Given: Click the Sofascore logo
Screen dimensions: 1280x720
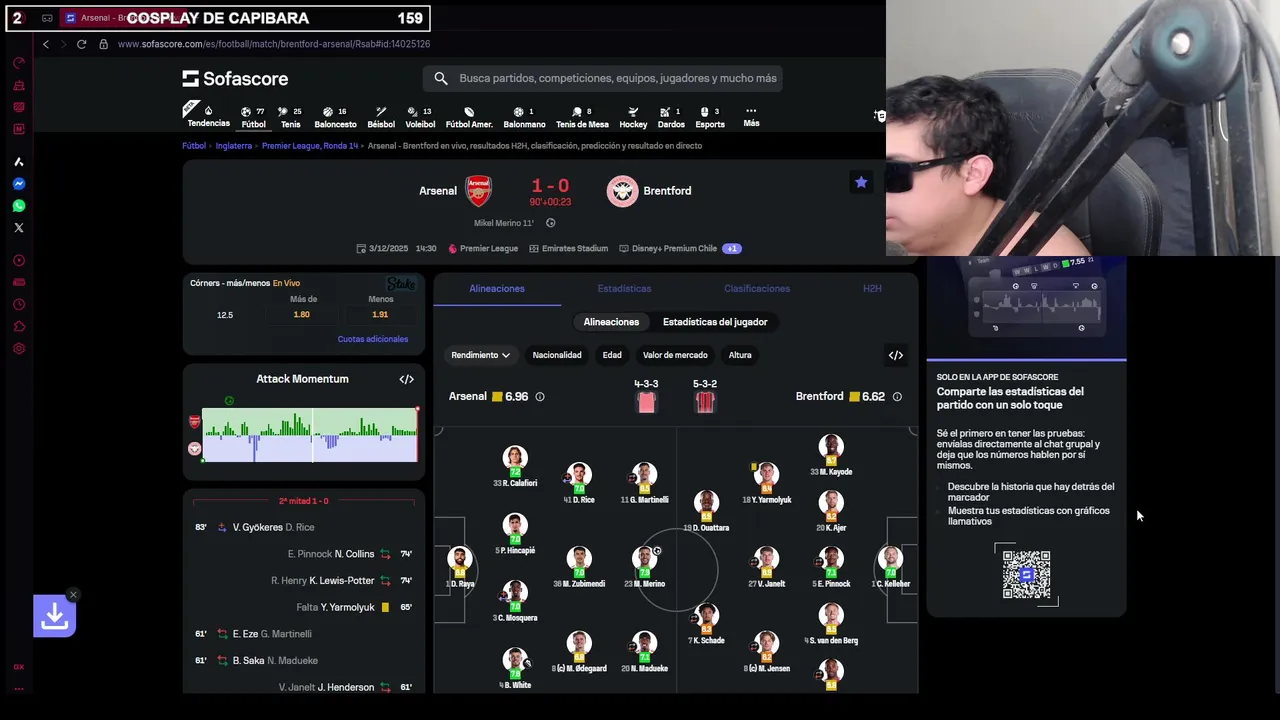Looking at the screenshot, I should coord(235,78).
